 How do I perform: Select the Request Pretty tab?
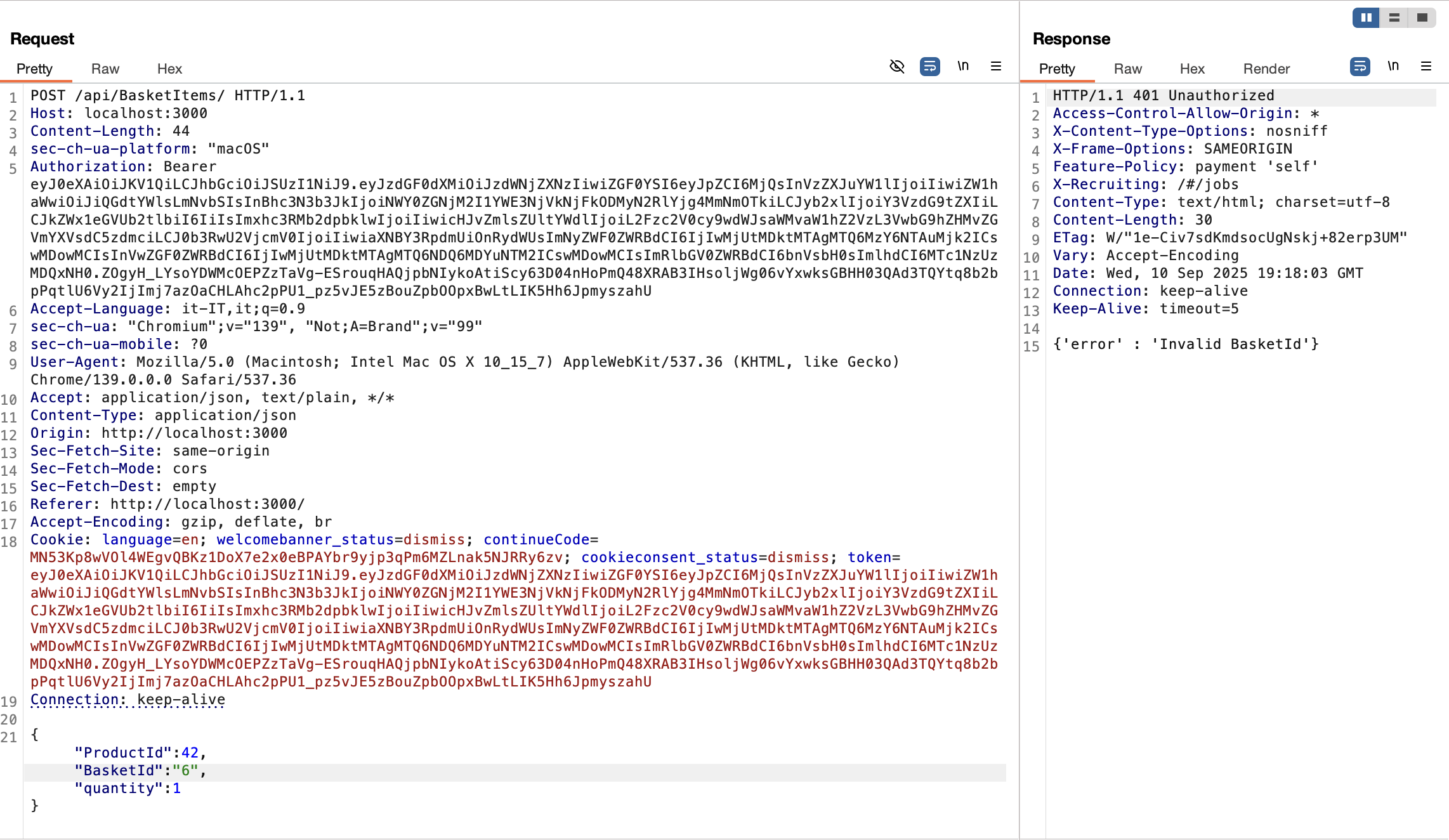pos(34,69)
